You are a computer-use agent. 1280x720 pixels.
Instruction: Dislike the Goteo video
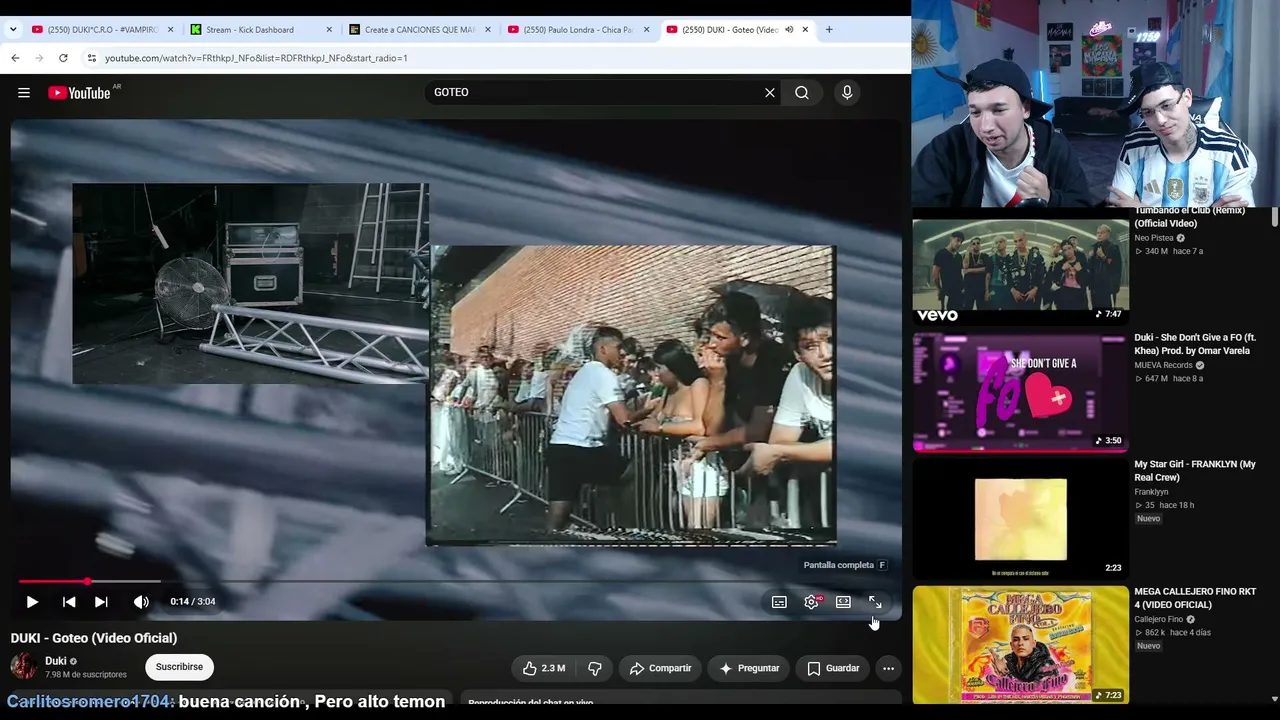coord(595,668)
